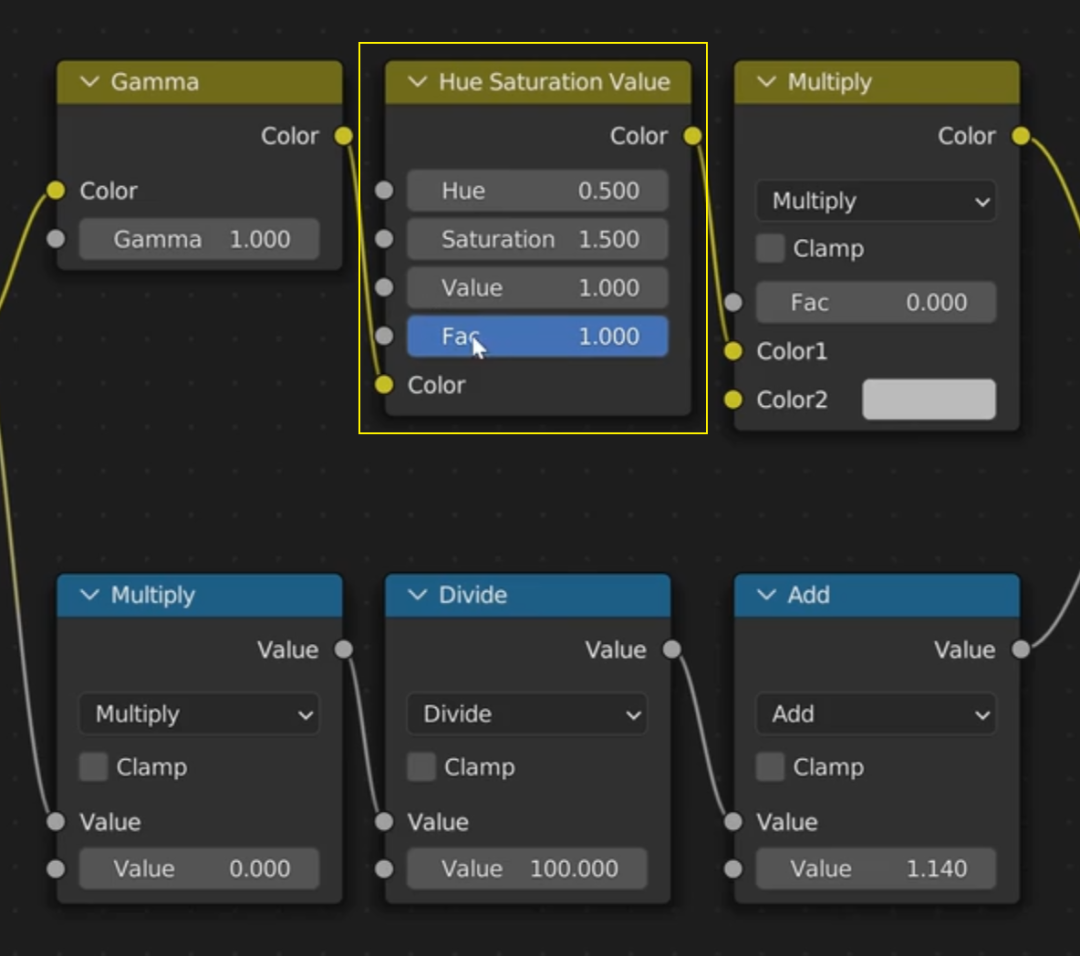1080x956 pixels.
Task: Click the linked Value input socket on Divide
Action: point(384,822)
